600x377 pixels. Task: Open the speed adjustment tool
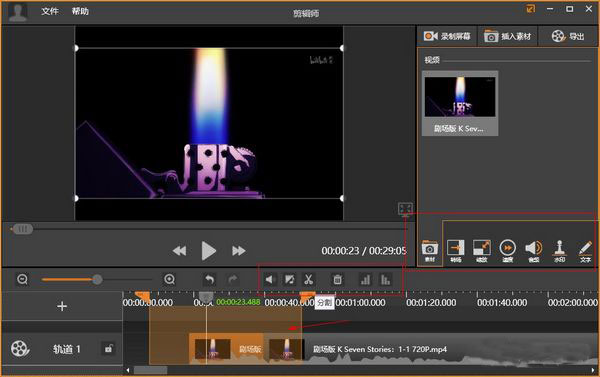[x=507, y=251]
